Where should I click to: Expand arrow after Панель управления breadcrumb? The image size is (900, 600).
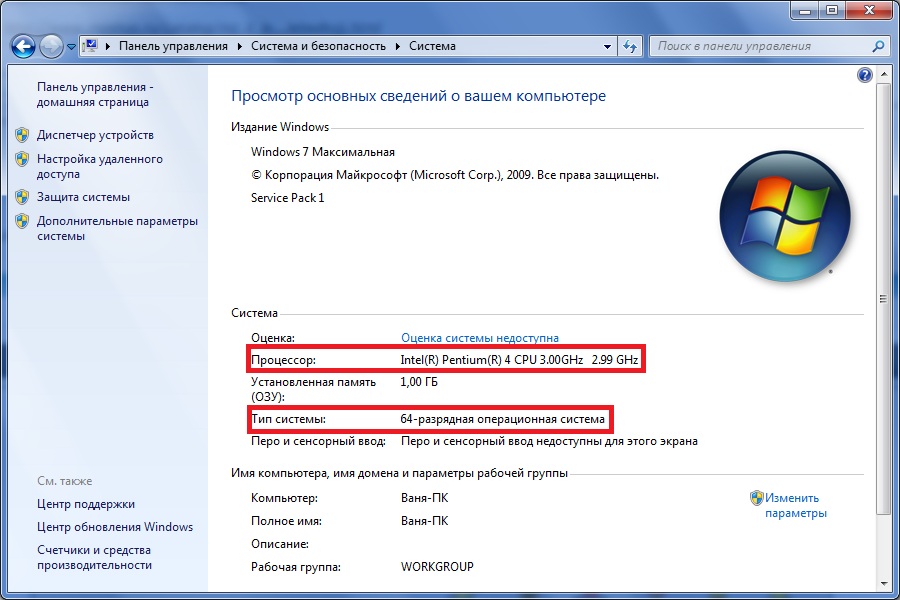(240, 47)
